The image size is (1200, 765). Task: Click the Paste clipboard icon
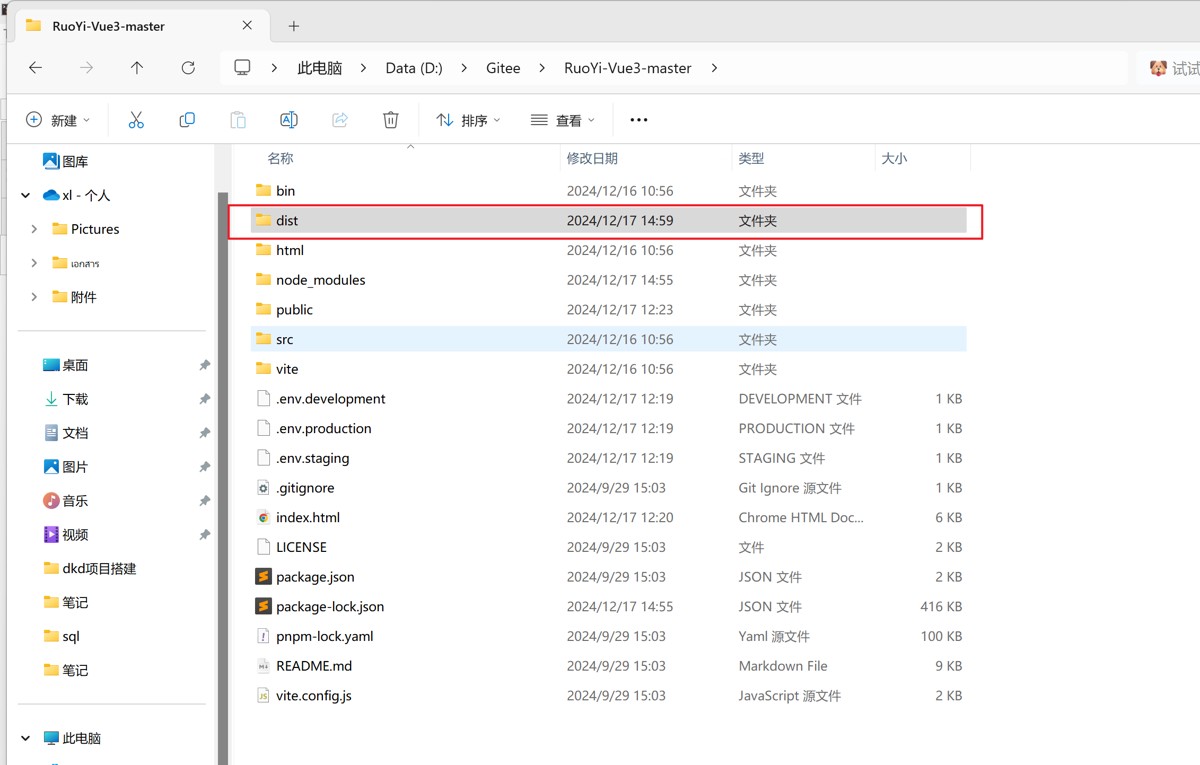tap(238, 120)
